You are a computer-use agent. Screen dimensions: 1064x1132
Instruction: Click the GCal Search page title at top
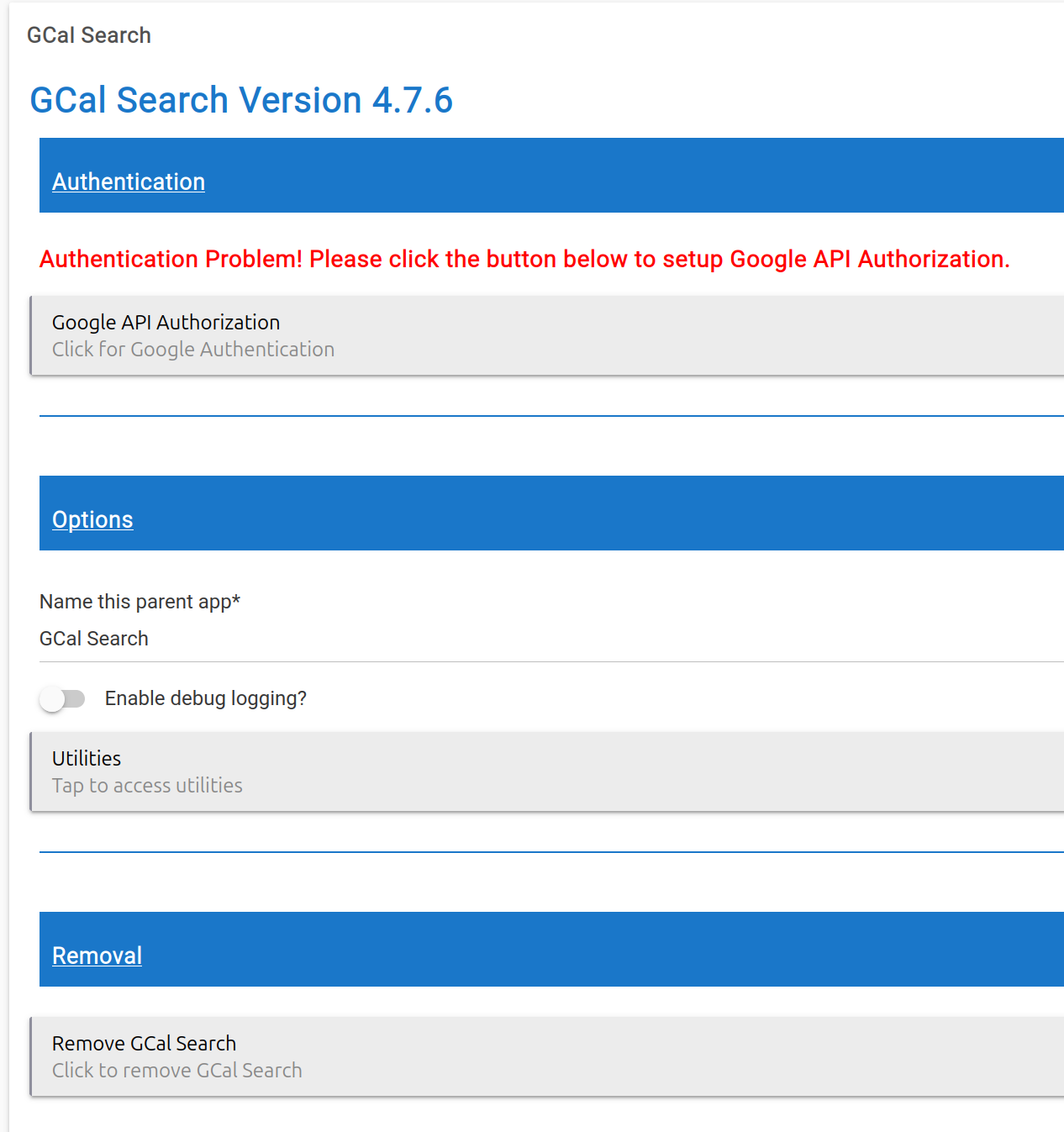click(89, 35)
